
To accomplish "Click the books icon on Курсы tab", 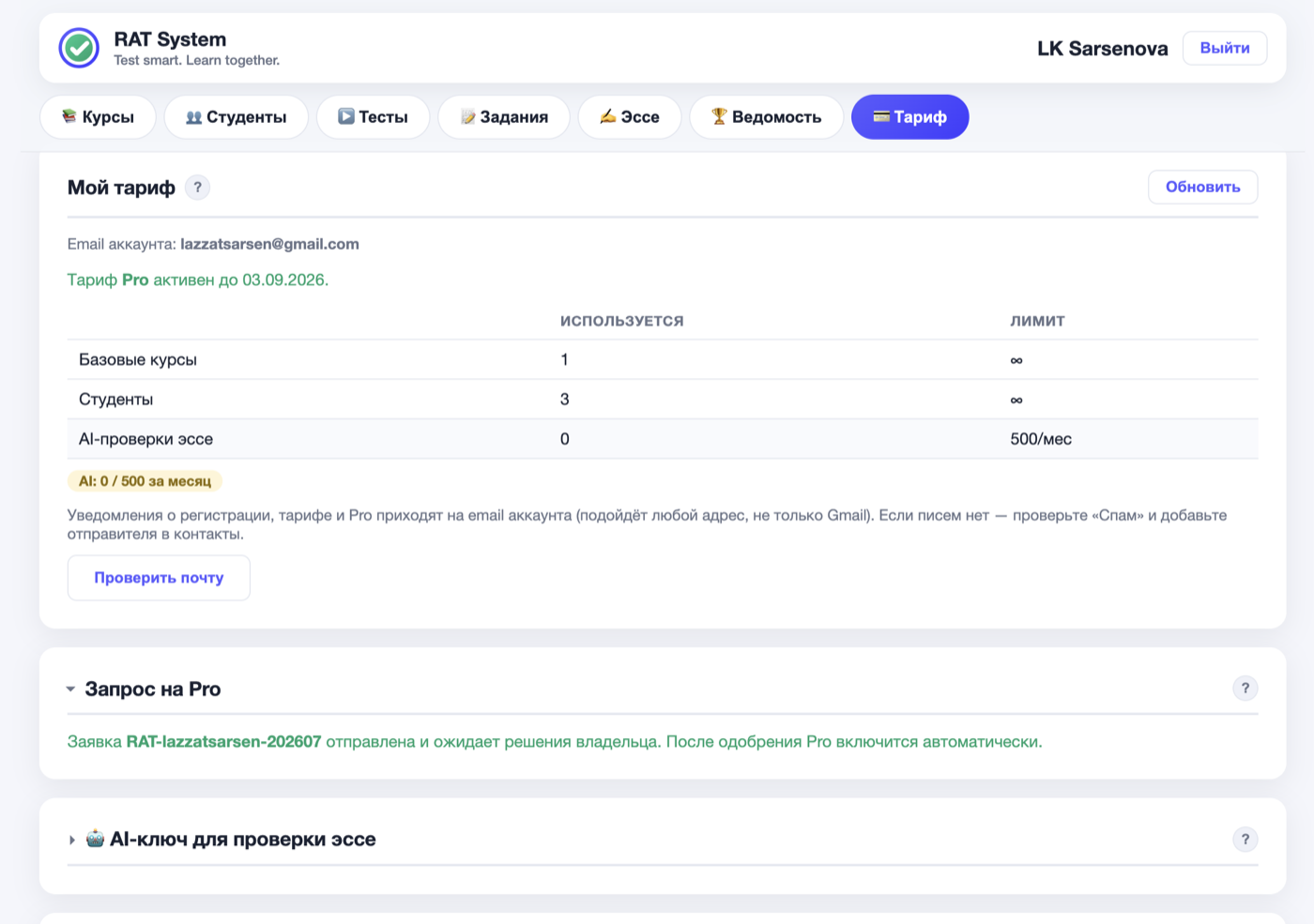I will (x=69, y=116).
